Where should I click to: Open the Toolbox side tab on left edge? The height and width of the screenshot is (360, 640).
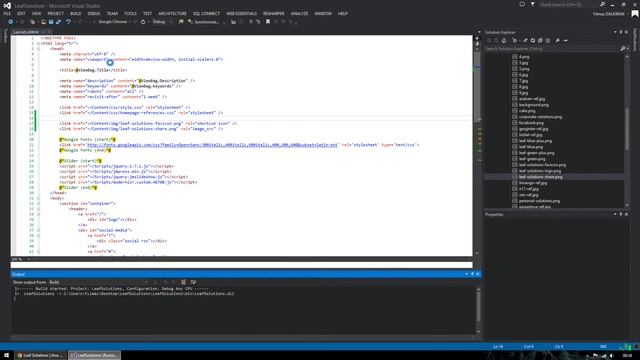click(x=5, y=36)
